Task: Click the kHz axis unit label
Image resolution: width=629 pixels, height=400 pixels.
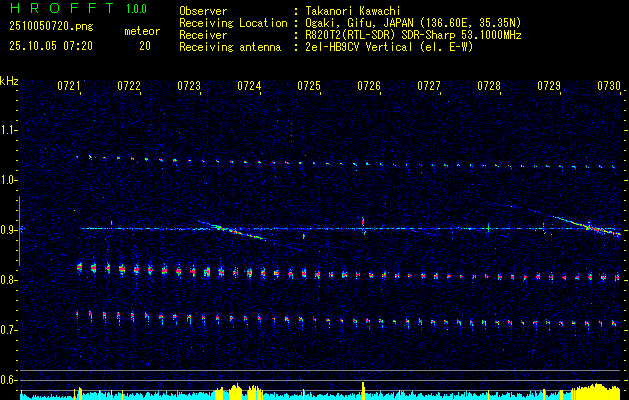Action: coord(9,80)
